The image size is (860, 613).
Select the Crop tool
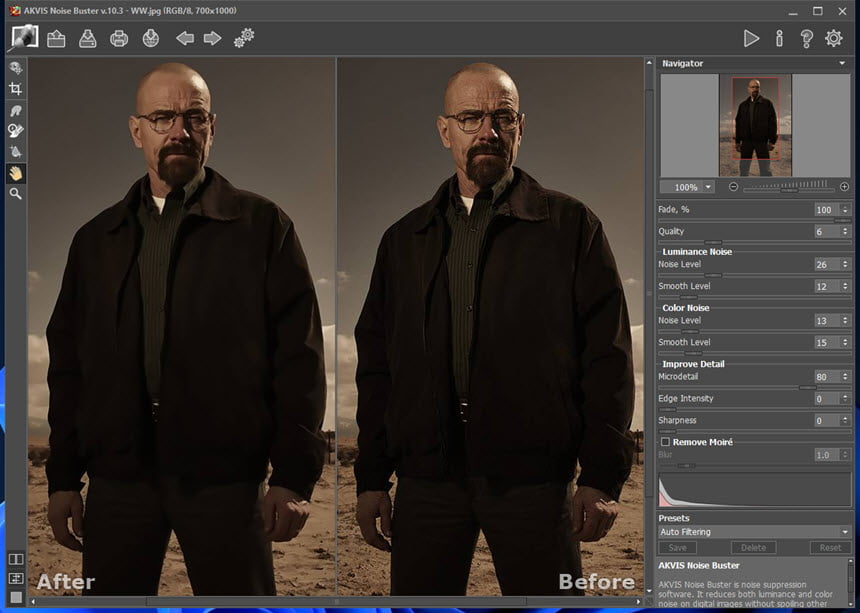click(15, 89)
